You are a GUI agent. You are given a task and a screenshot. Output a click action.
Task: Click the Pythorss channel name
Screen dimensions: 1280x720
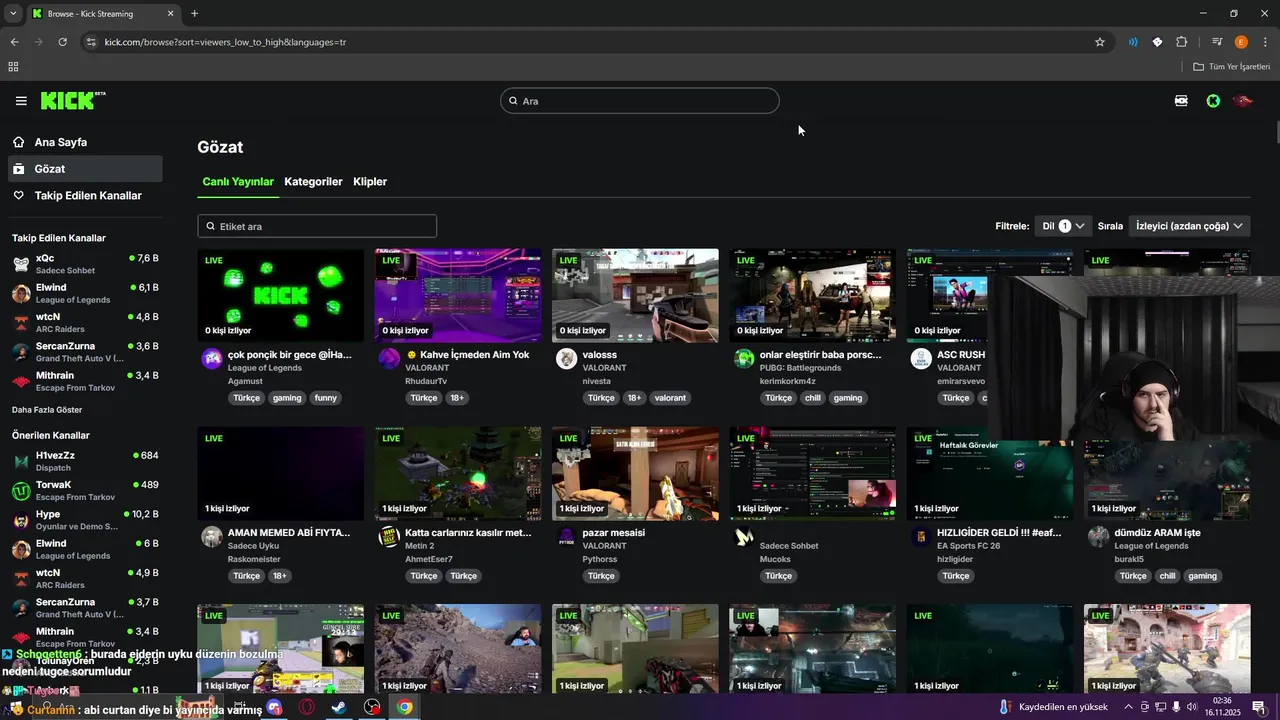point(600,559)
